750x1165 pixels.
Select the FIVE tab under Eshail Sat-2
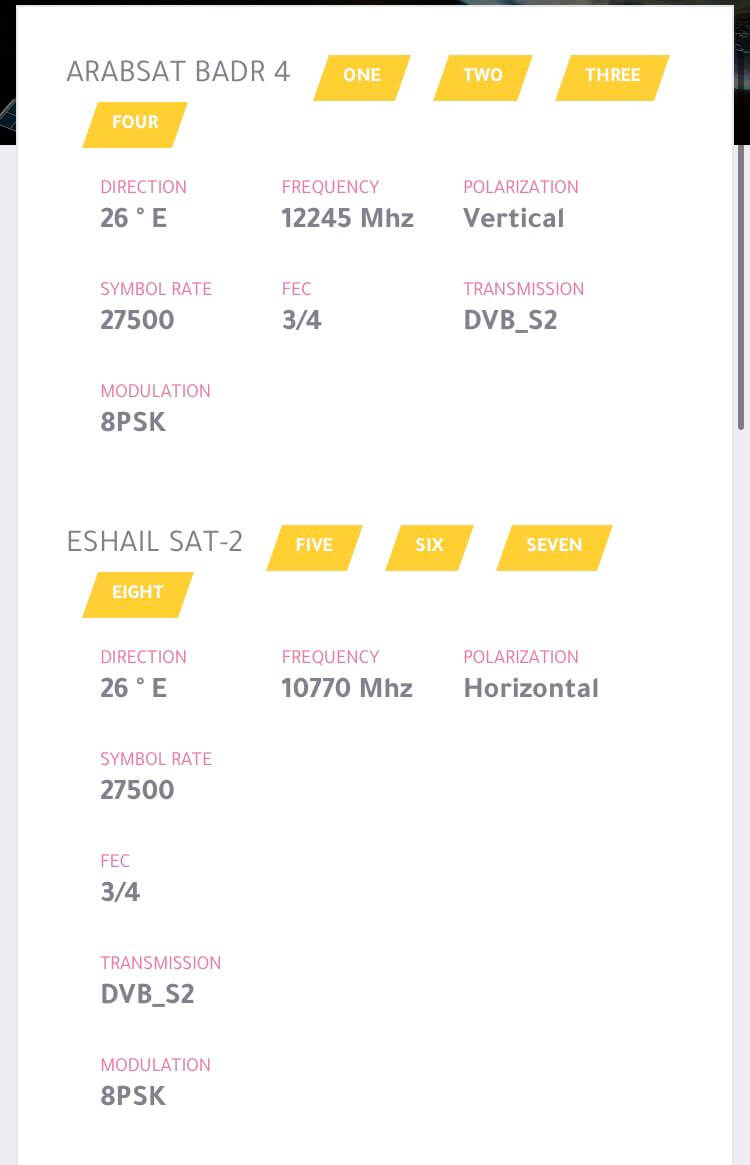314,548
